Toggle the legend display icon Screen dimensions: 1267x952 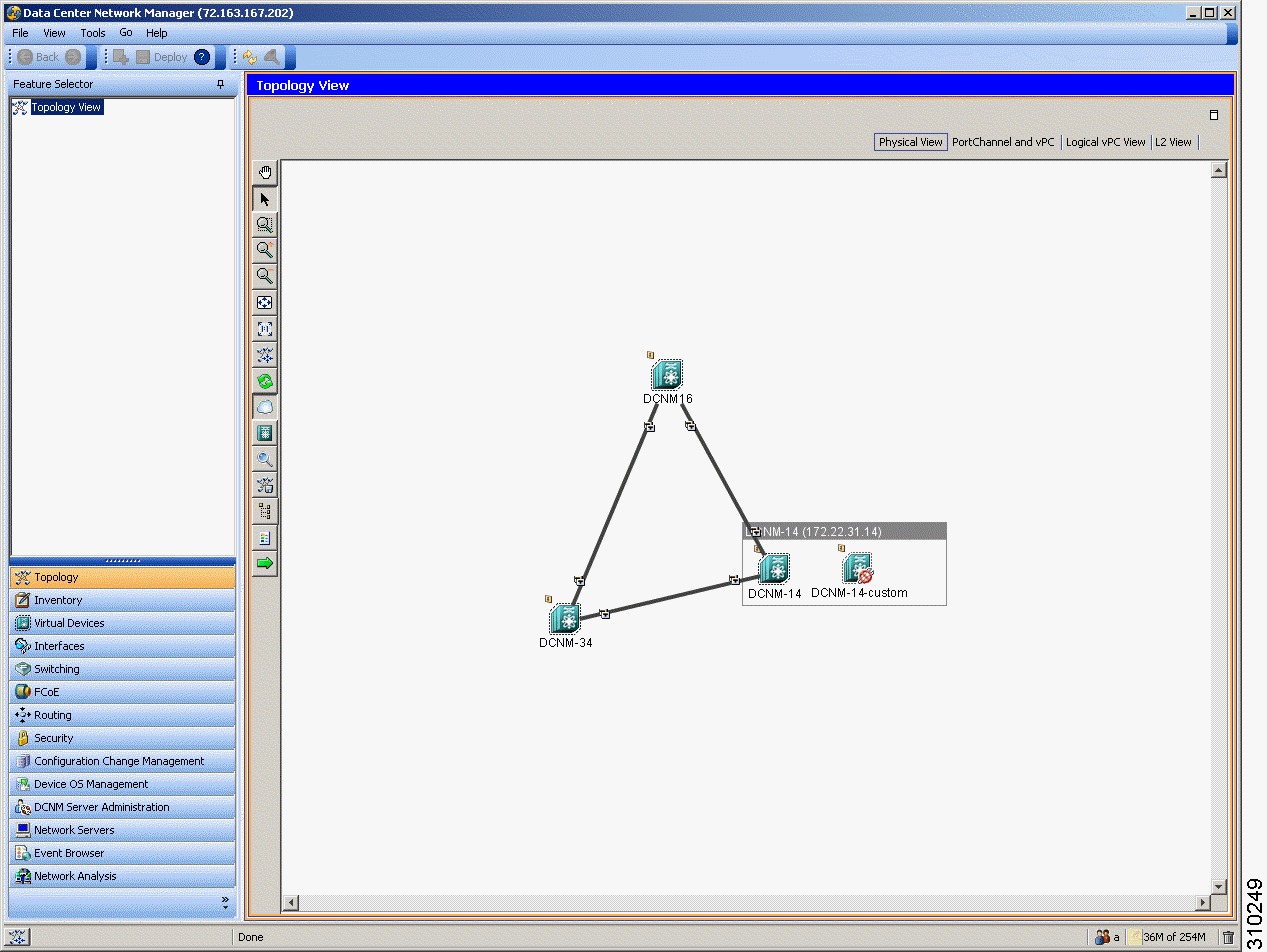tap(264, 537)
